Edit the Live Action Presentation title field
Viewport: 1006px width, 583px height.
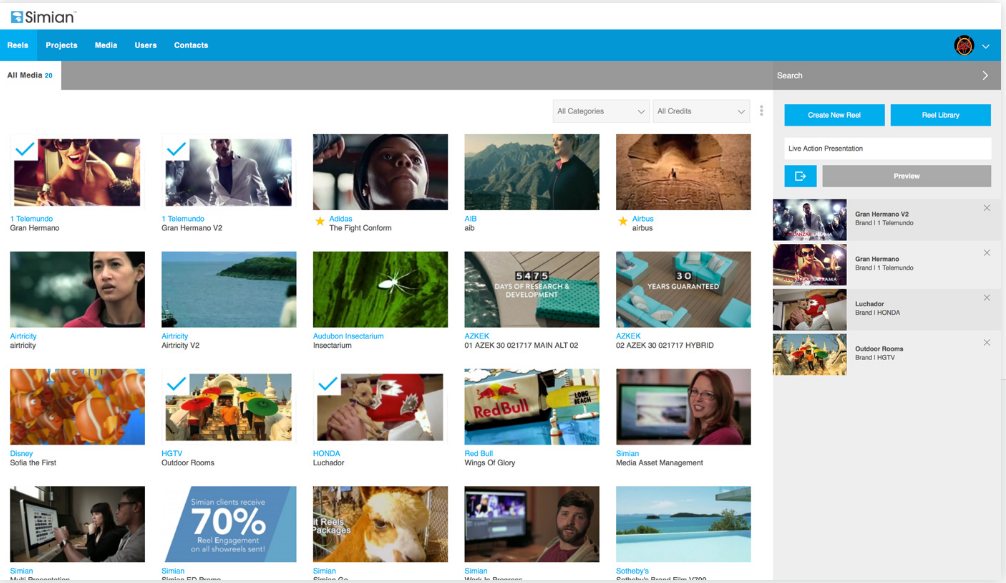[x=887, y=149]
